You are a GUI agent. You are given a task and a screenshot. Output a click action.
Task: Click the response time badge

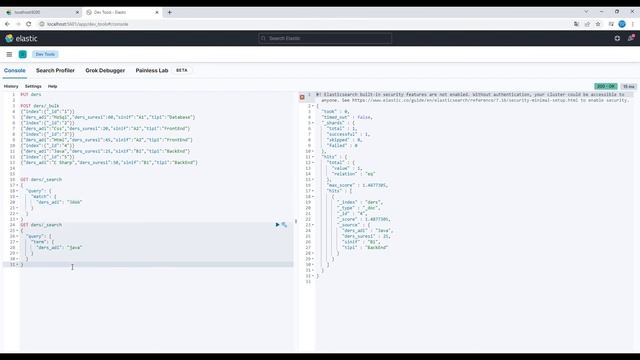[x=629, y=87]
